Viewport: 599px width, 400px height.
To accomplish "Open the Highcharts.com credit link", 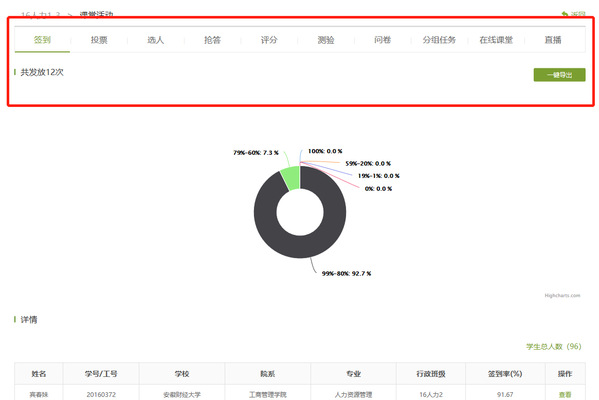I will (x=562, y=295).
